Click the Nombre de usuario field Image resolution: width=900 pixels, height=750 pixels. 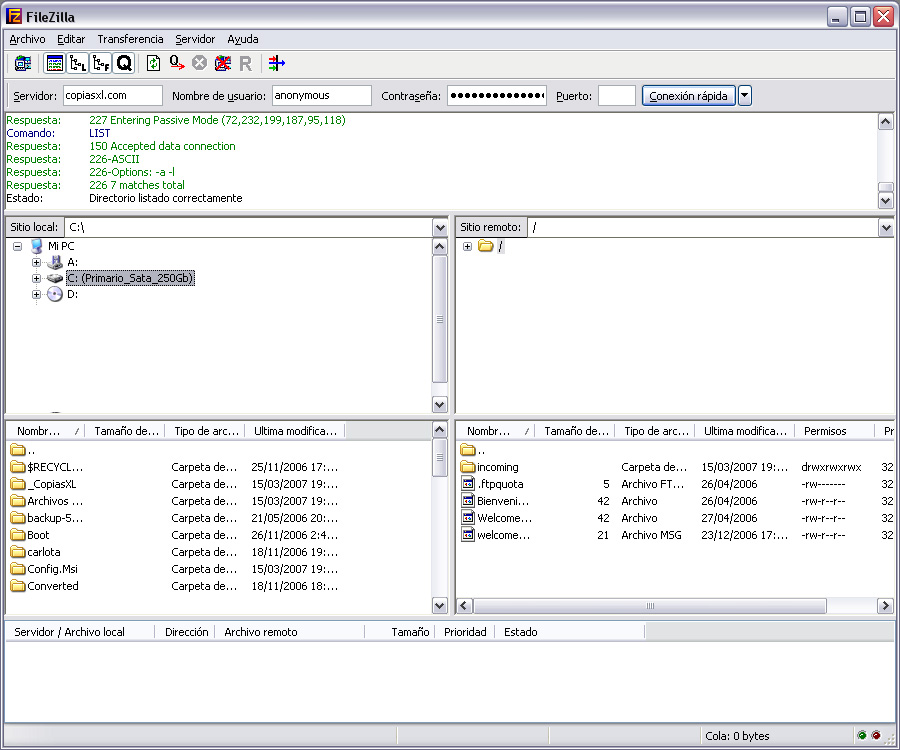click(321, 96)
